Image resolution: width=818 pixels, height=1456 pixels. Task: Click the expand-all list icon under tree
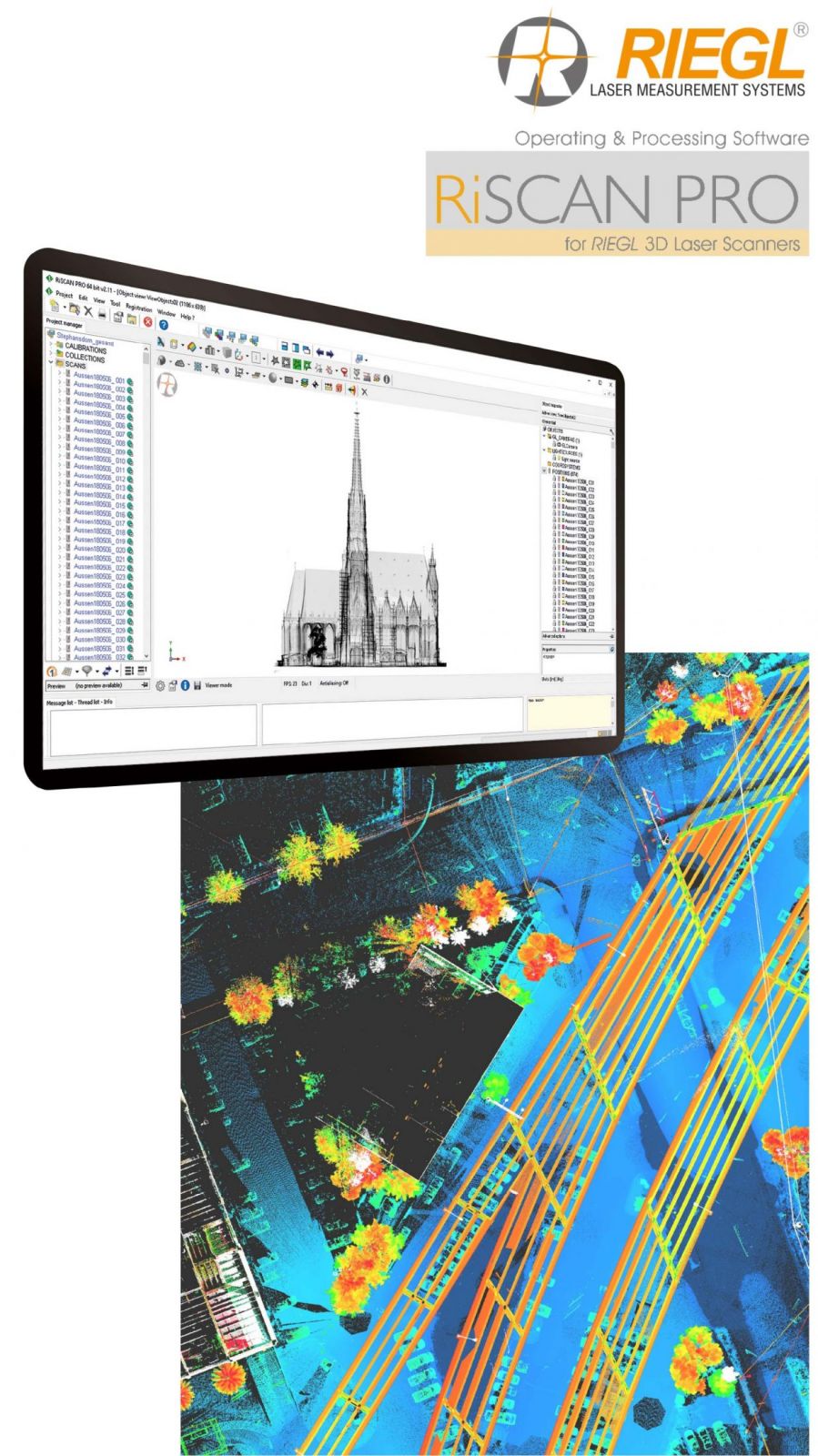pyautogui.click(x=129, y=671)
